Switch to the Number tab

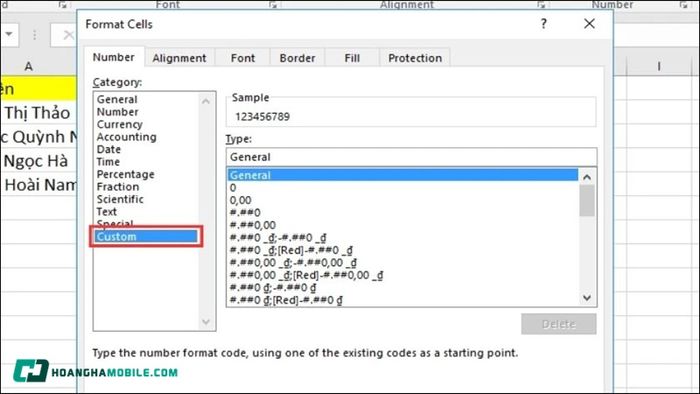coord(113,58)
